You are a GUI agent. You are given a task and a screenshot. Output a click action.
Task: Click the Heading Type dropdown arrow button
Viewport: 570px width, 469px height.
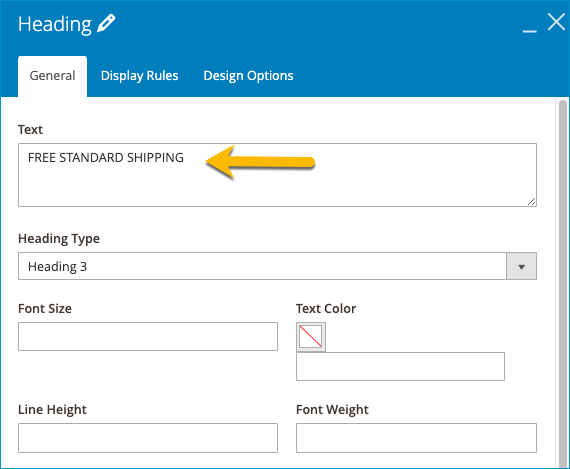522,266
